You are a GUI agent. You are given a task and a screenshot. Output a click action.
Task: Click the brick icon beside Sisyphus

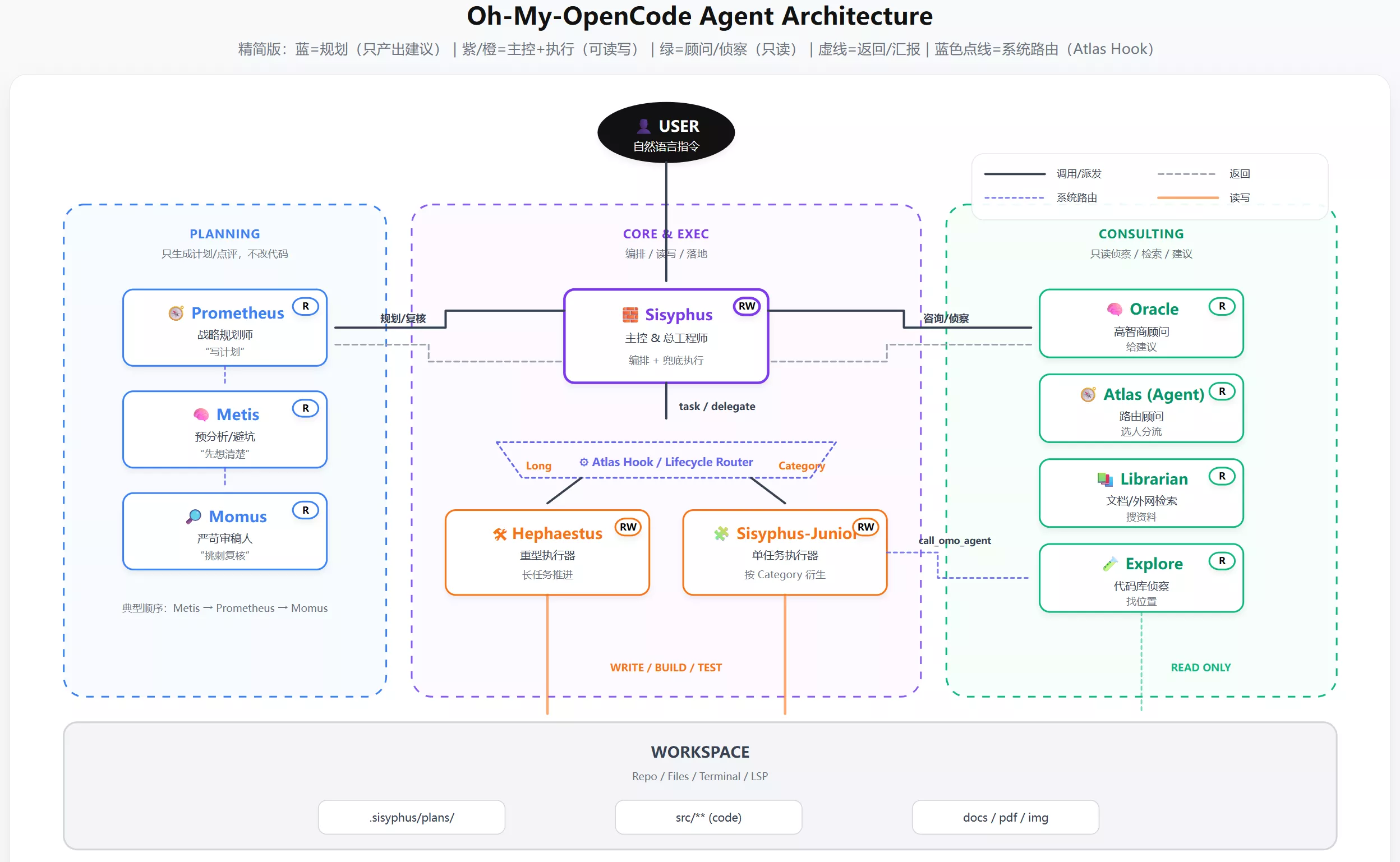(x=630, y=315)
